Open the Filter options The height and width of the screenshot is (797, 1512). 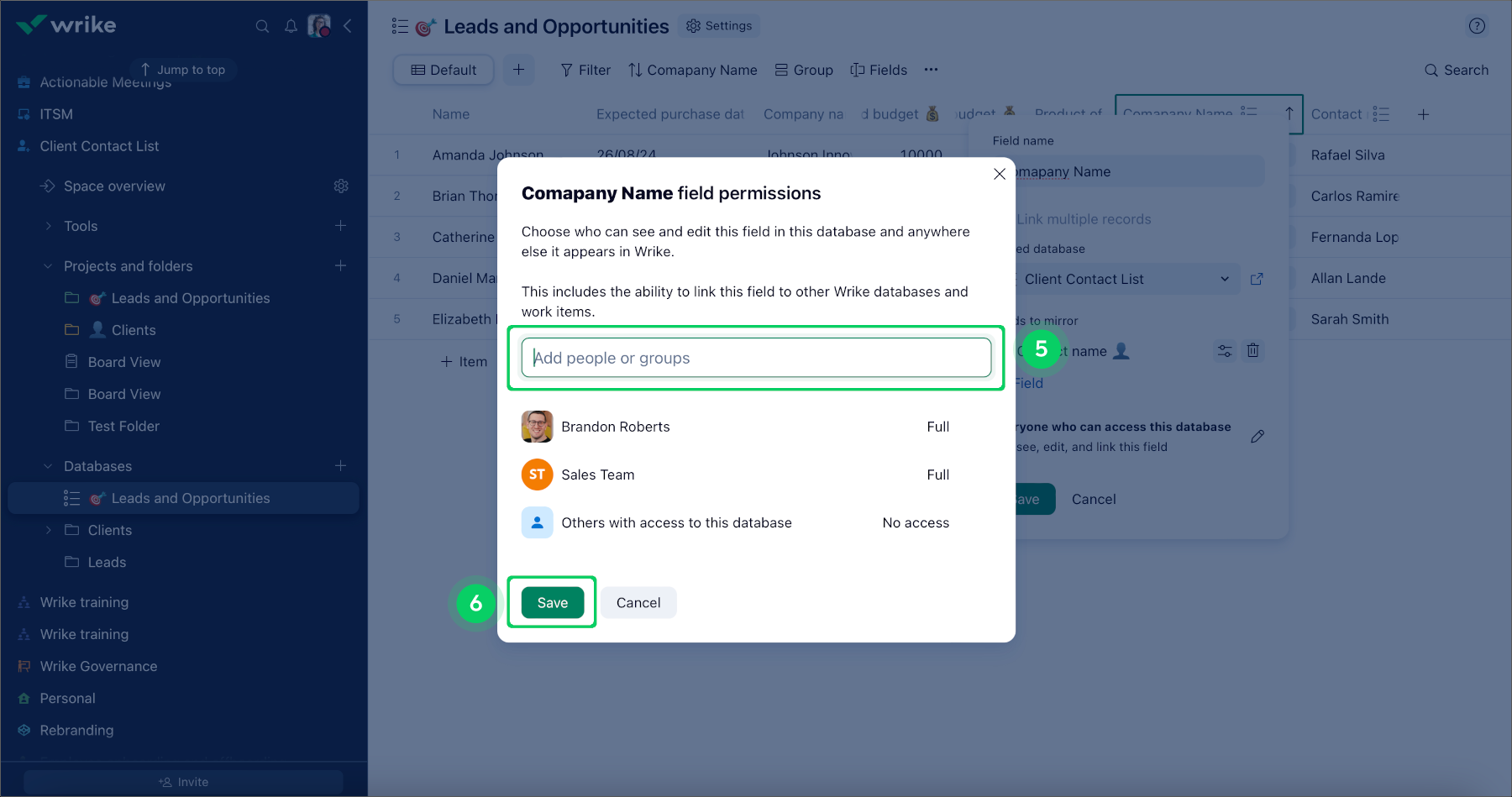585,70
